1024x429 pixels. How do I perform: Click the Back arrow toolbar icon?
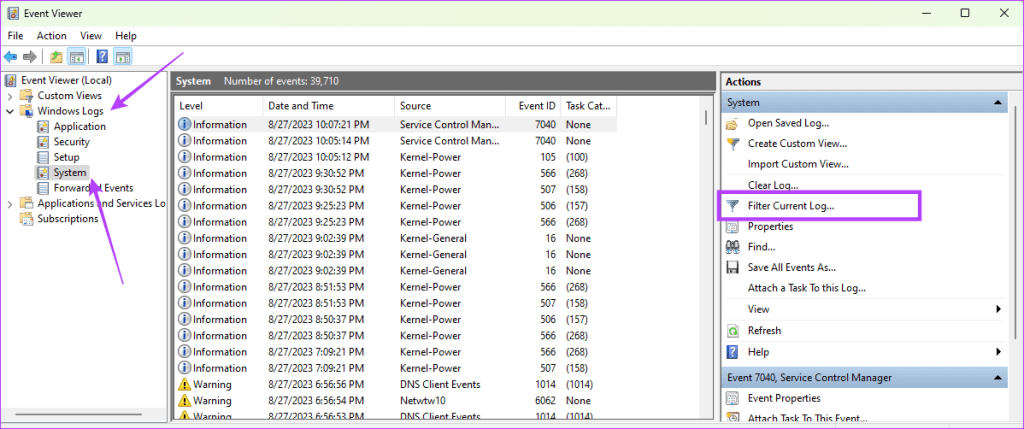point(11,56)
